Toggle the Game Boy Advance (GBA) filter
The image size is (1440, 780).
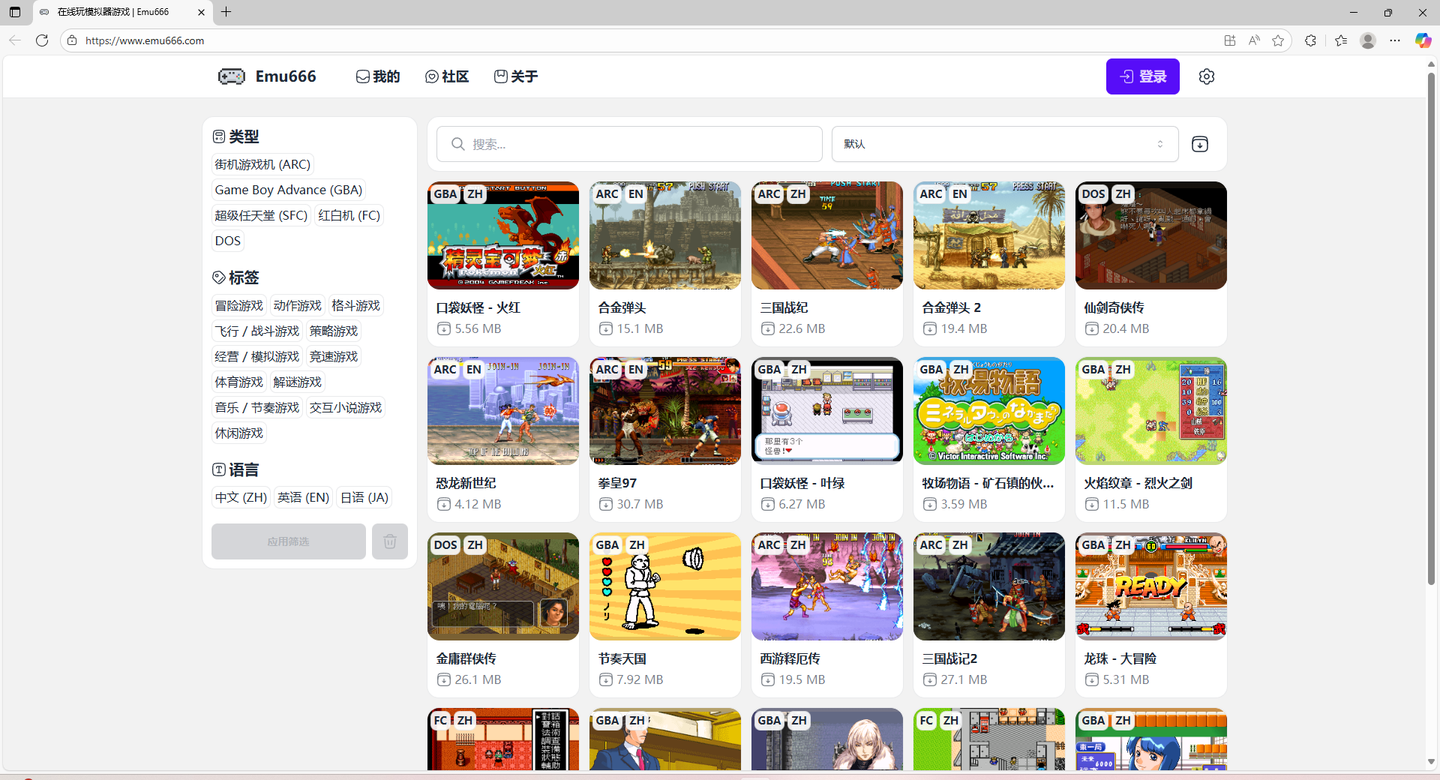click(x=289, y=190)
